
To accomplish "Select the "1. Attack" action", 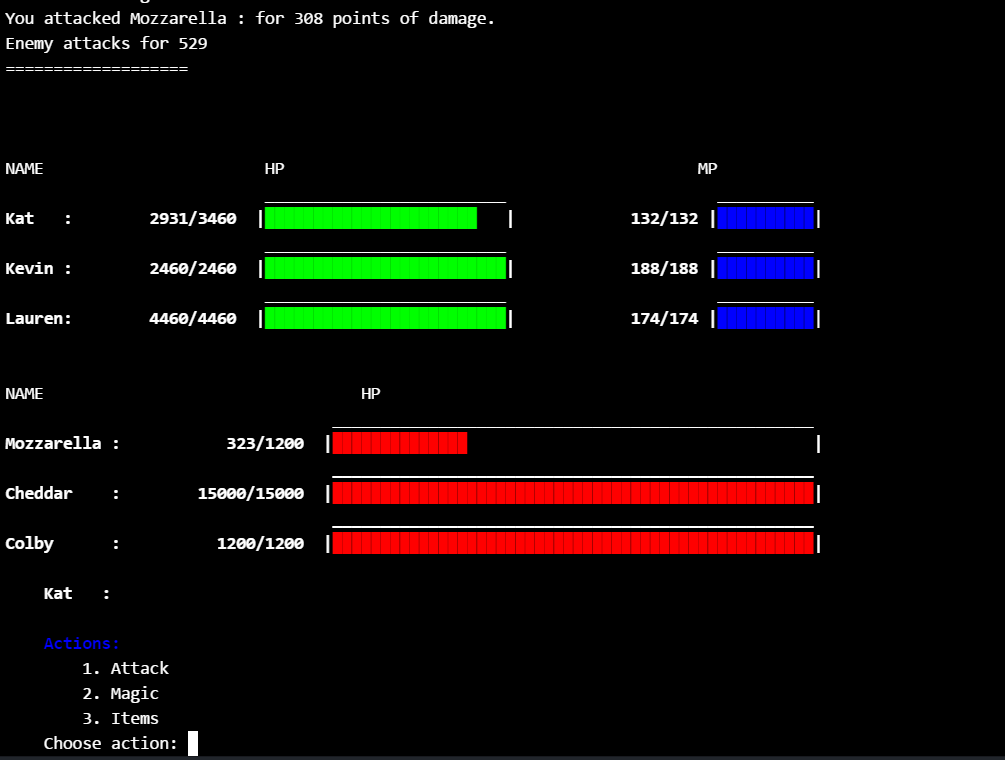I will 139,668.
